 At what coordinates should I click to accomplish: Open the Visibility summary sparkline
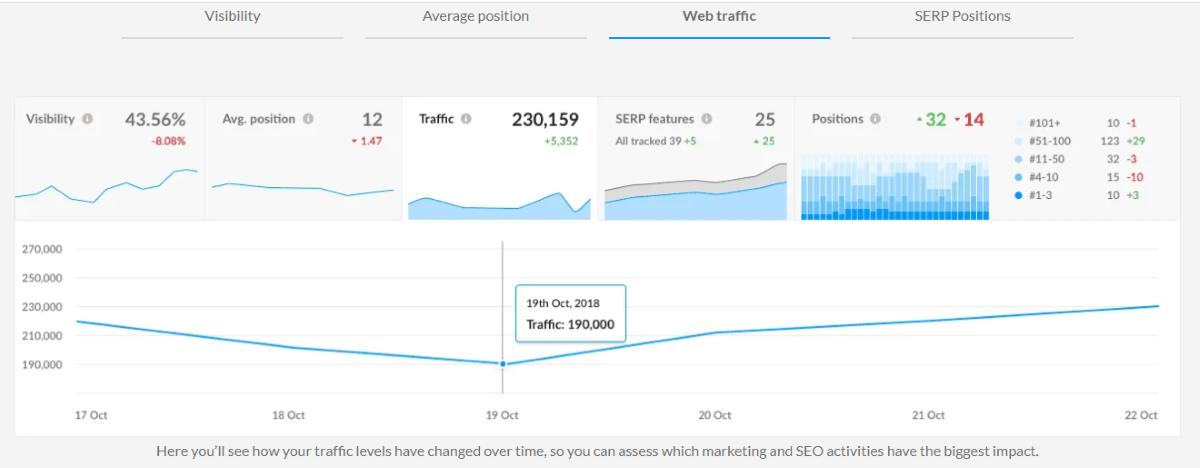107,187
